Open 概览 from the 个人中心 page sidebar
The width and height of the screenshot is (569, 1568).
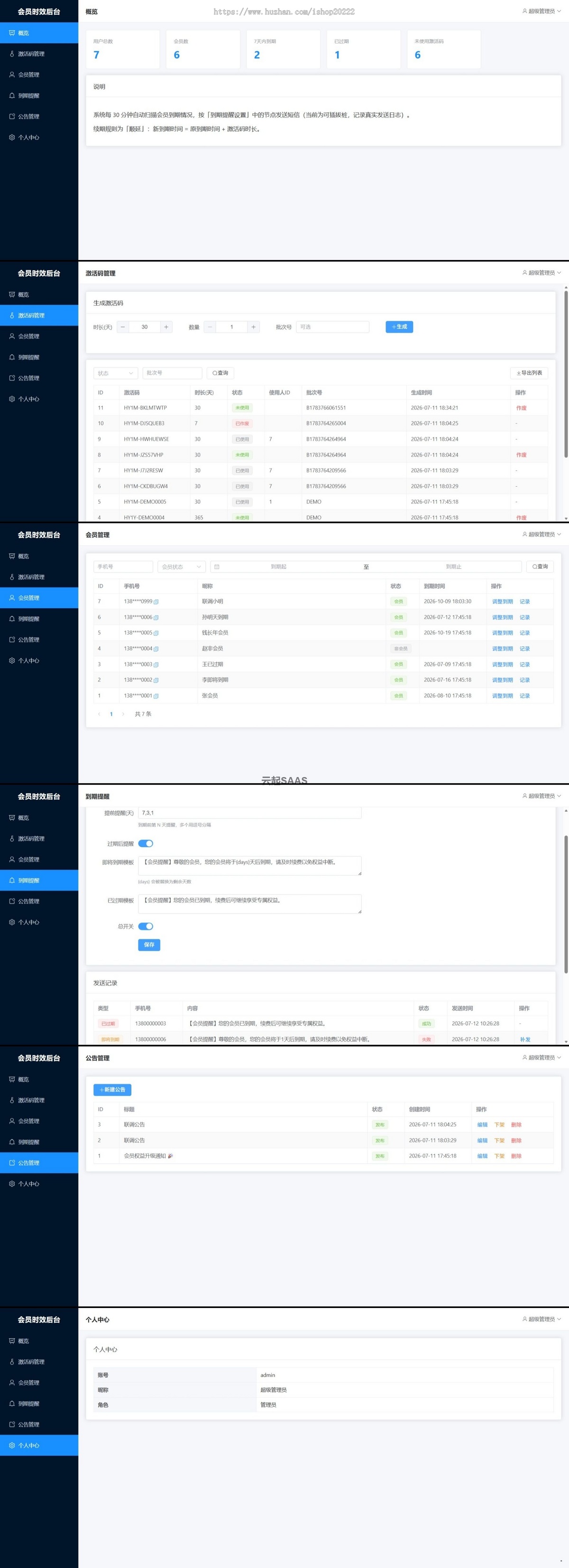pyautogui.click(x=39, y=1341)
